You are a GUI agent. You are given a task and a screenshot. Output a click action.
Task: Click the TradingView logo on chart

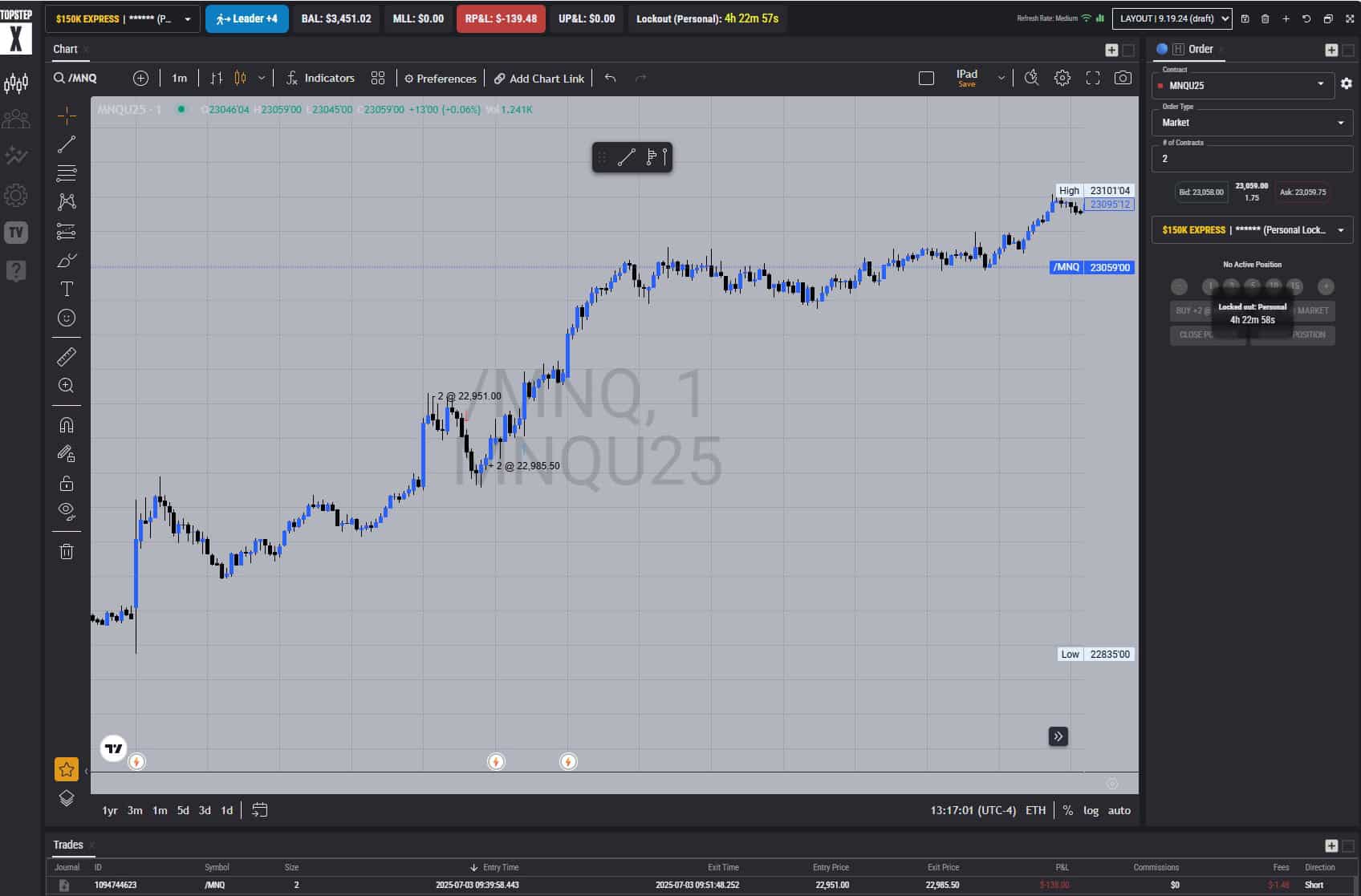pos(113,748)
